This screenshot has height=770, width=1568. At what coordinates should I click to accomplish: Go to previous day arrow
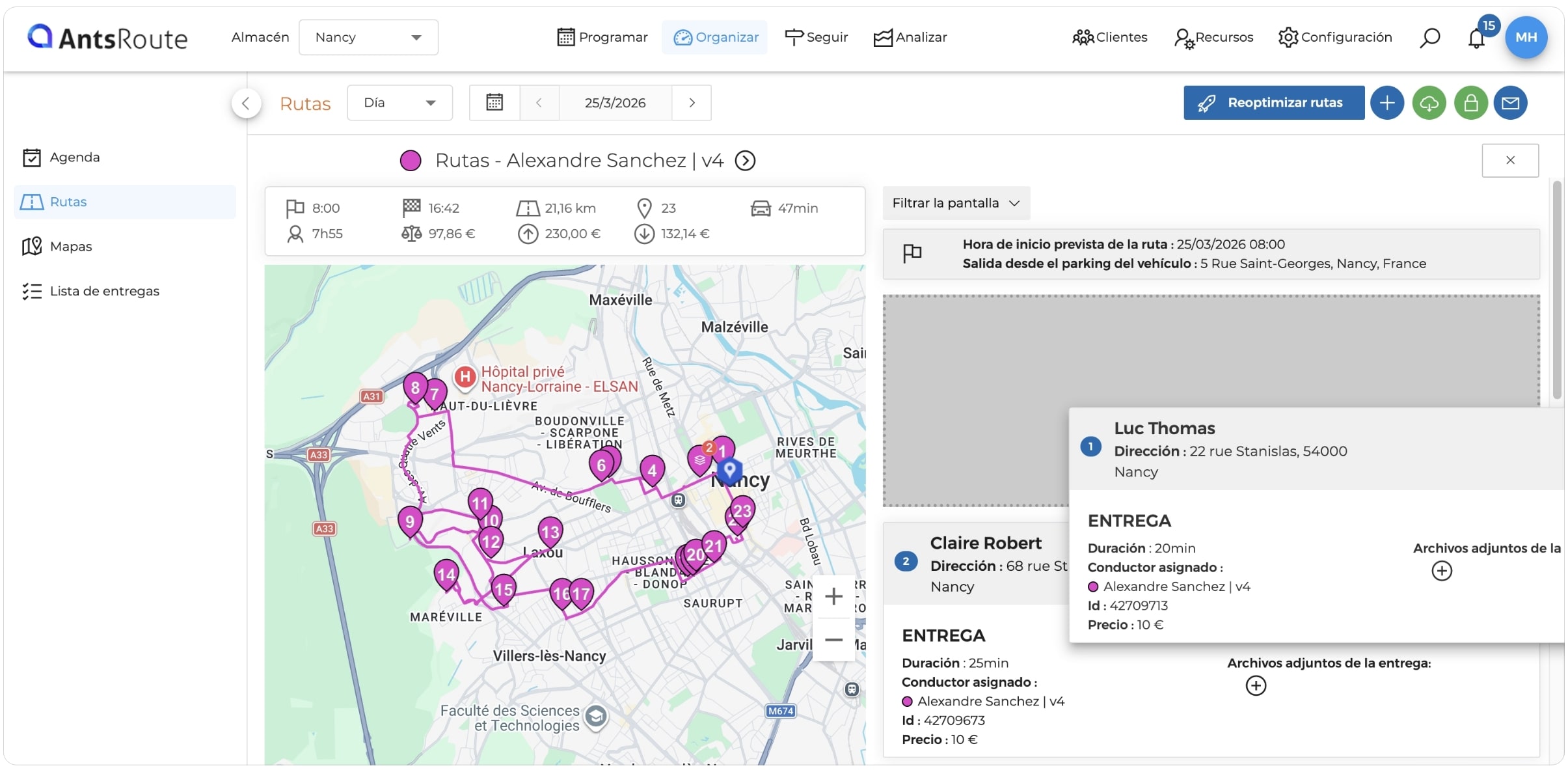click(x=539, y=102)
